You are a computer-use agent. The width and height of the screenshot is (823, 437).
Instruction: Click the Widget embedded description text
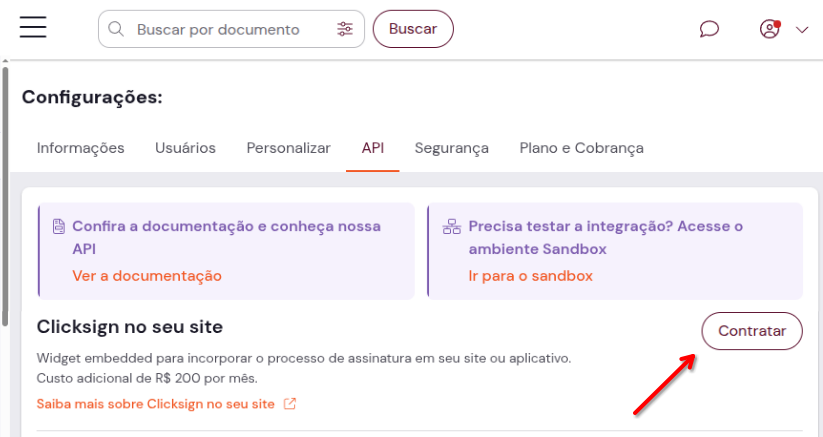(304, 359)
